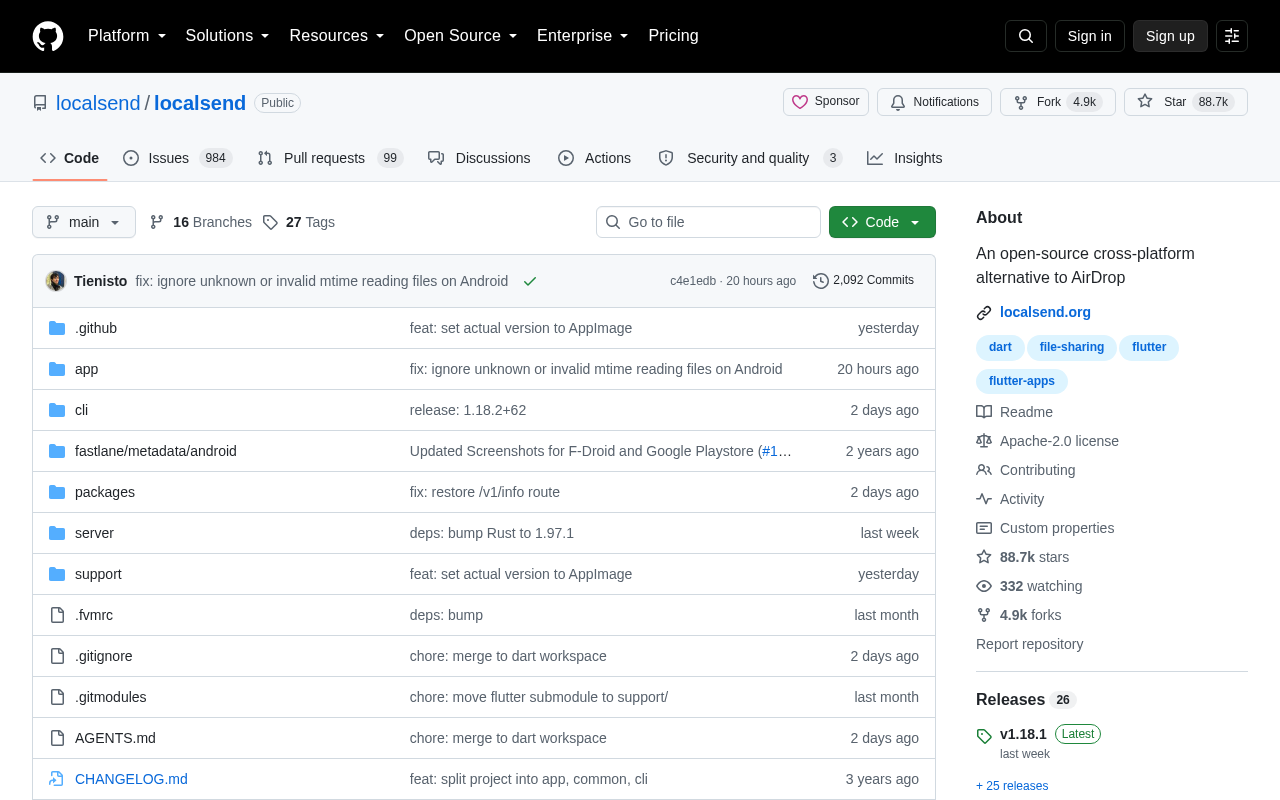The height and width of the screenshot is (800, 1280).
Task: Click the support folder icon
Action: click(x=57, y=574)
